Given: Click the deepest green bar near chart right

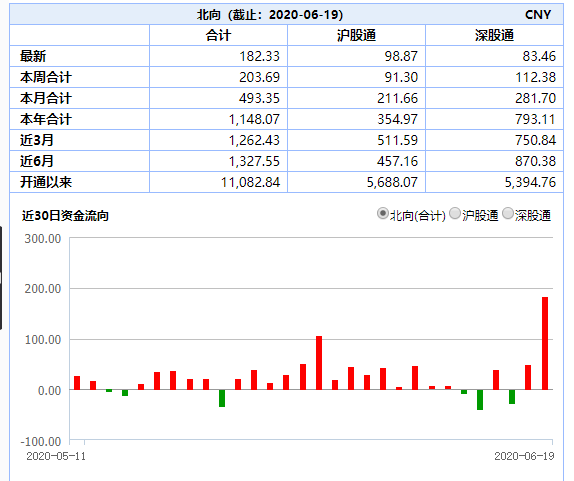Looking at the screenshot, I should pyautogui.click(x=480, y=400).
